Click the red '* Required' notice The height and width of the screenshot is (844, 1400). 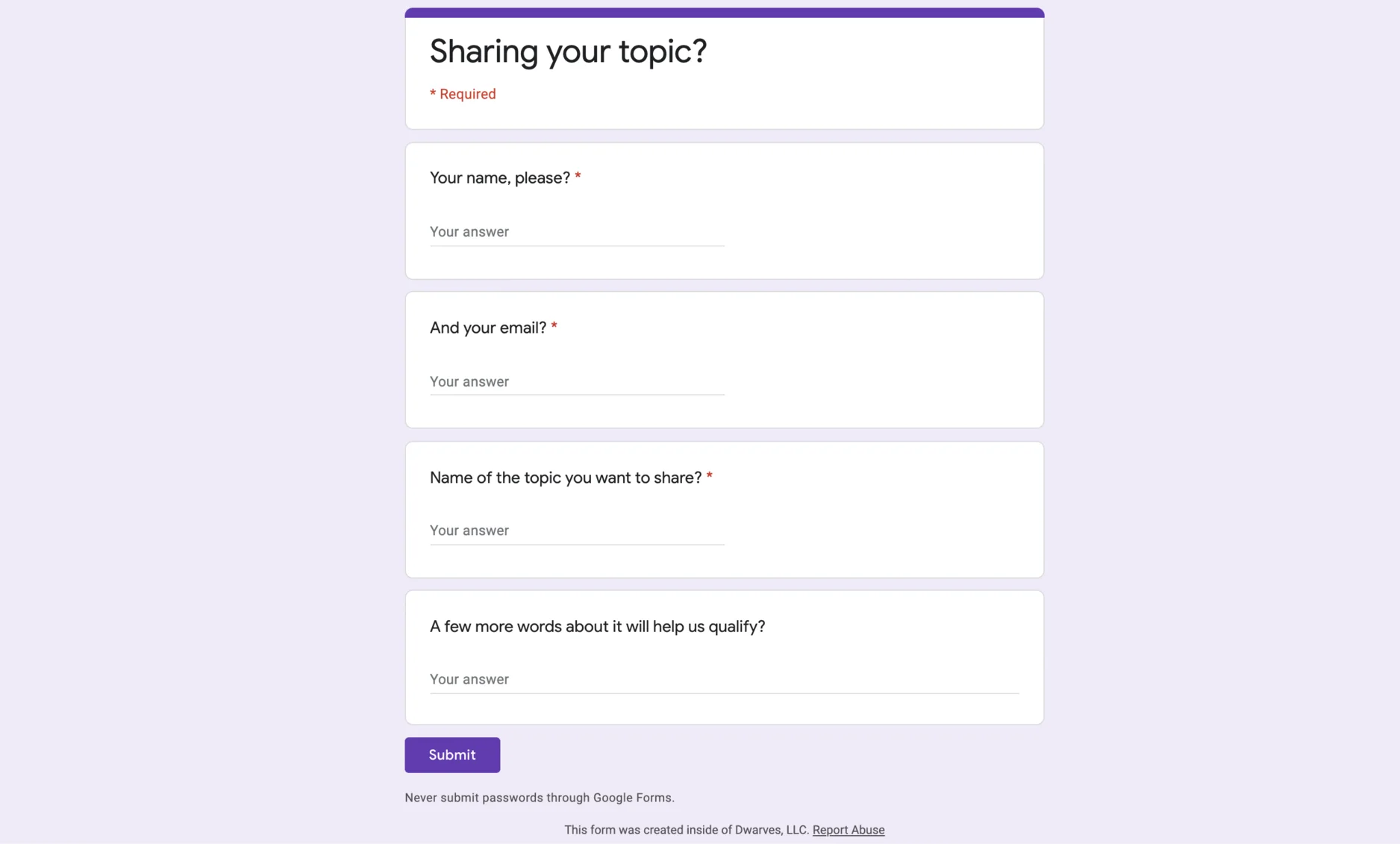click(463, 94)
